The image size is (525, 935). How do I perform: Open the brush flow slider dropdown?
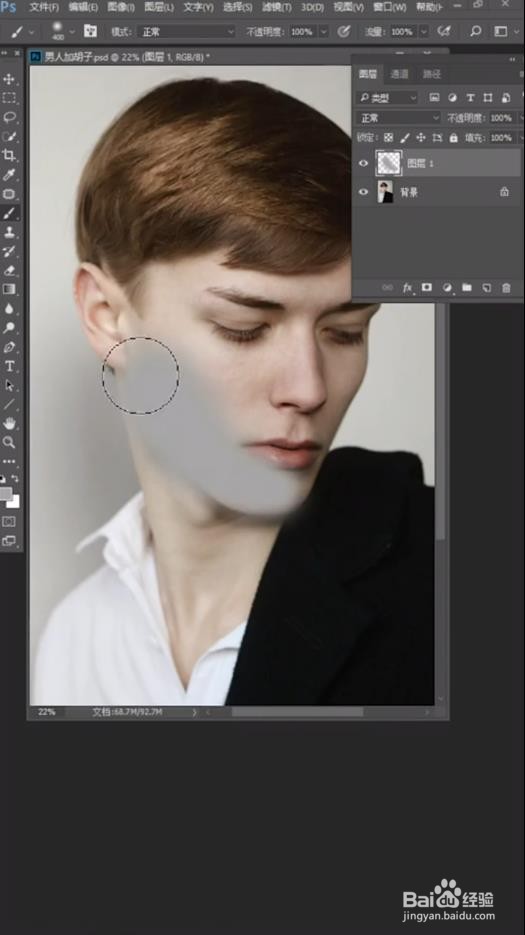click(424, 32)
